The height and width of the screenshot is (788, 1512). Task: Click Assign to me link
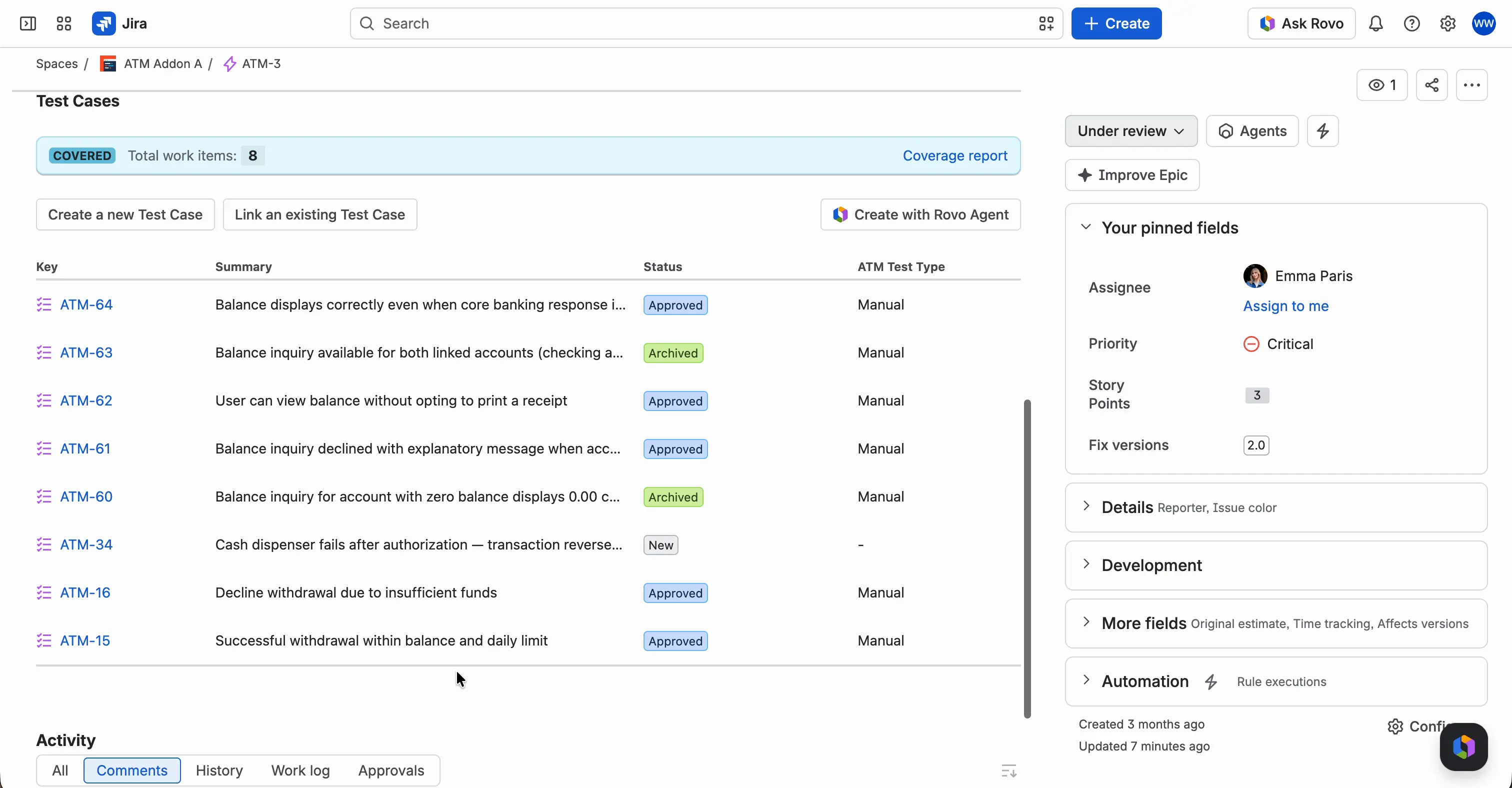[x=1286, y=305]
